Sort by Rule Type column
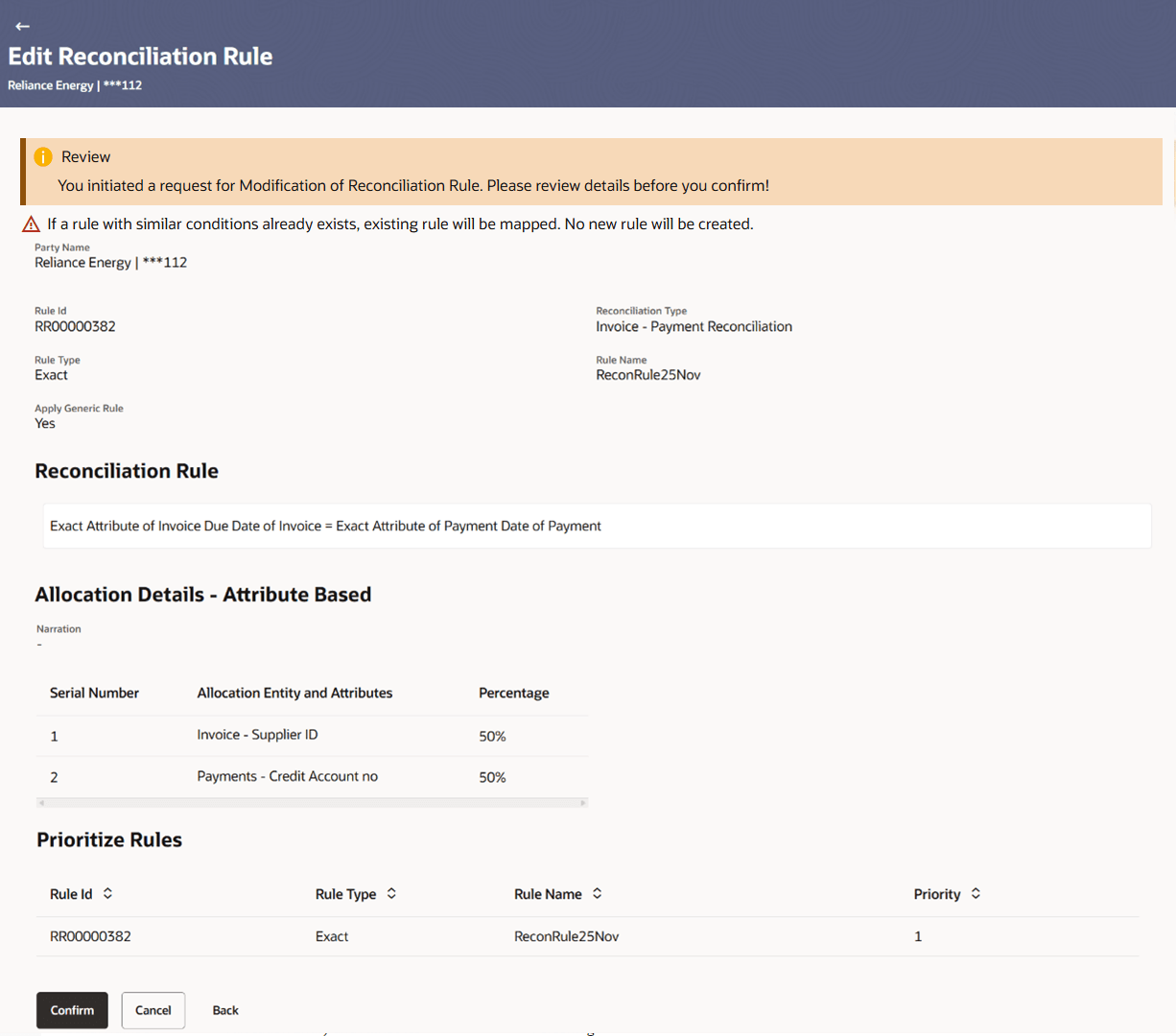This screenshot has height=1036, width=1176. tap(391, 893)
